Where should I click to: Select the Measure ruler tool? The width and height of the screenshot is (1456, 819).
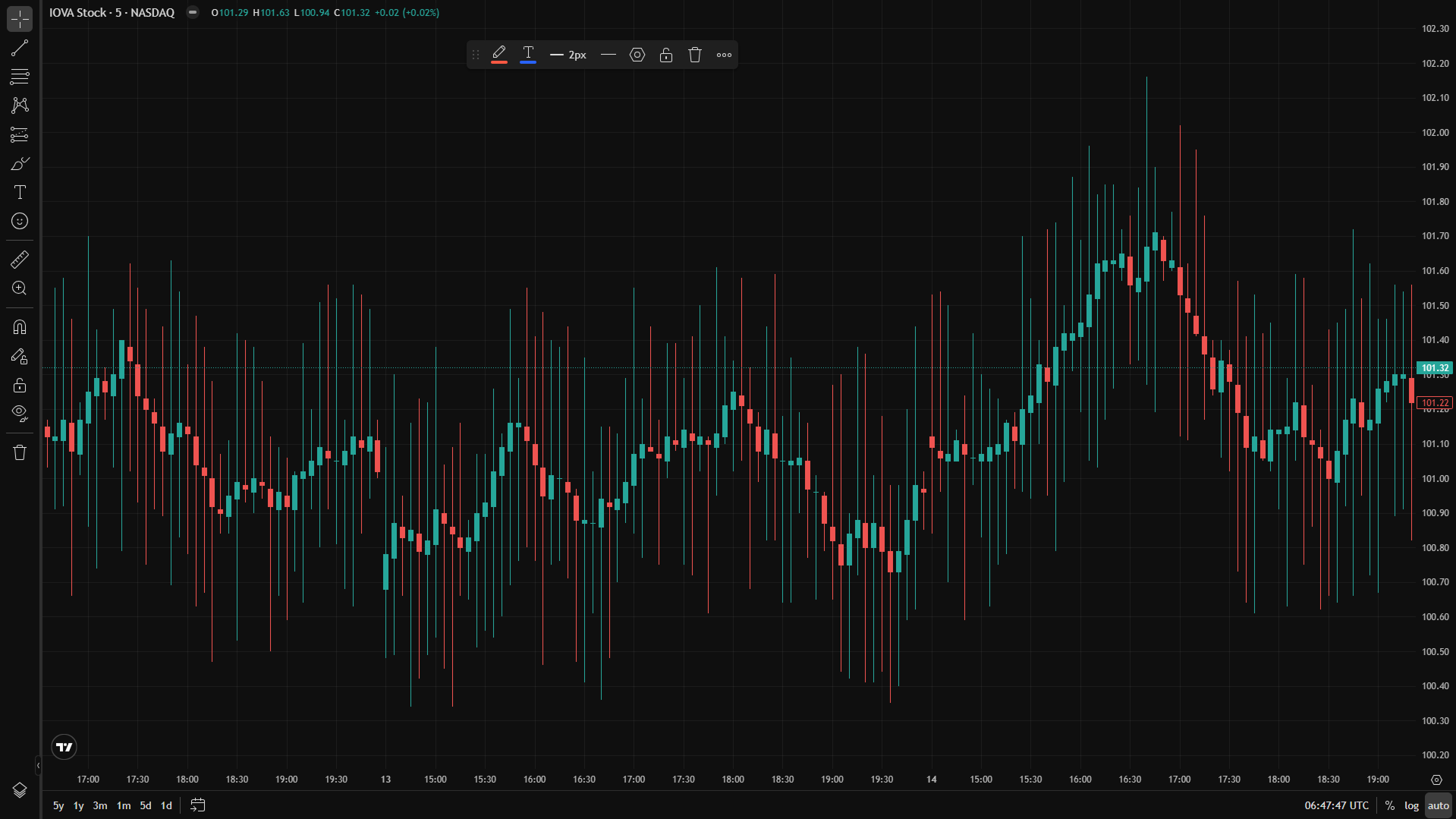(x=19, y=259)
